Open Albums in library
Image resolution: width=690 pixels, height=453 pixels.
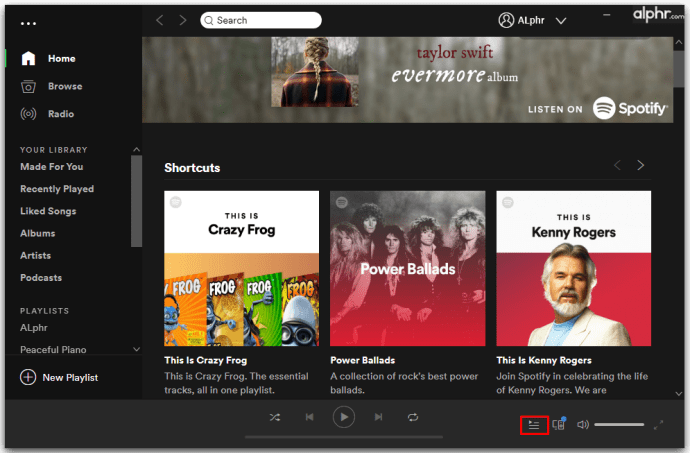(37, 233)
